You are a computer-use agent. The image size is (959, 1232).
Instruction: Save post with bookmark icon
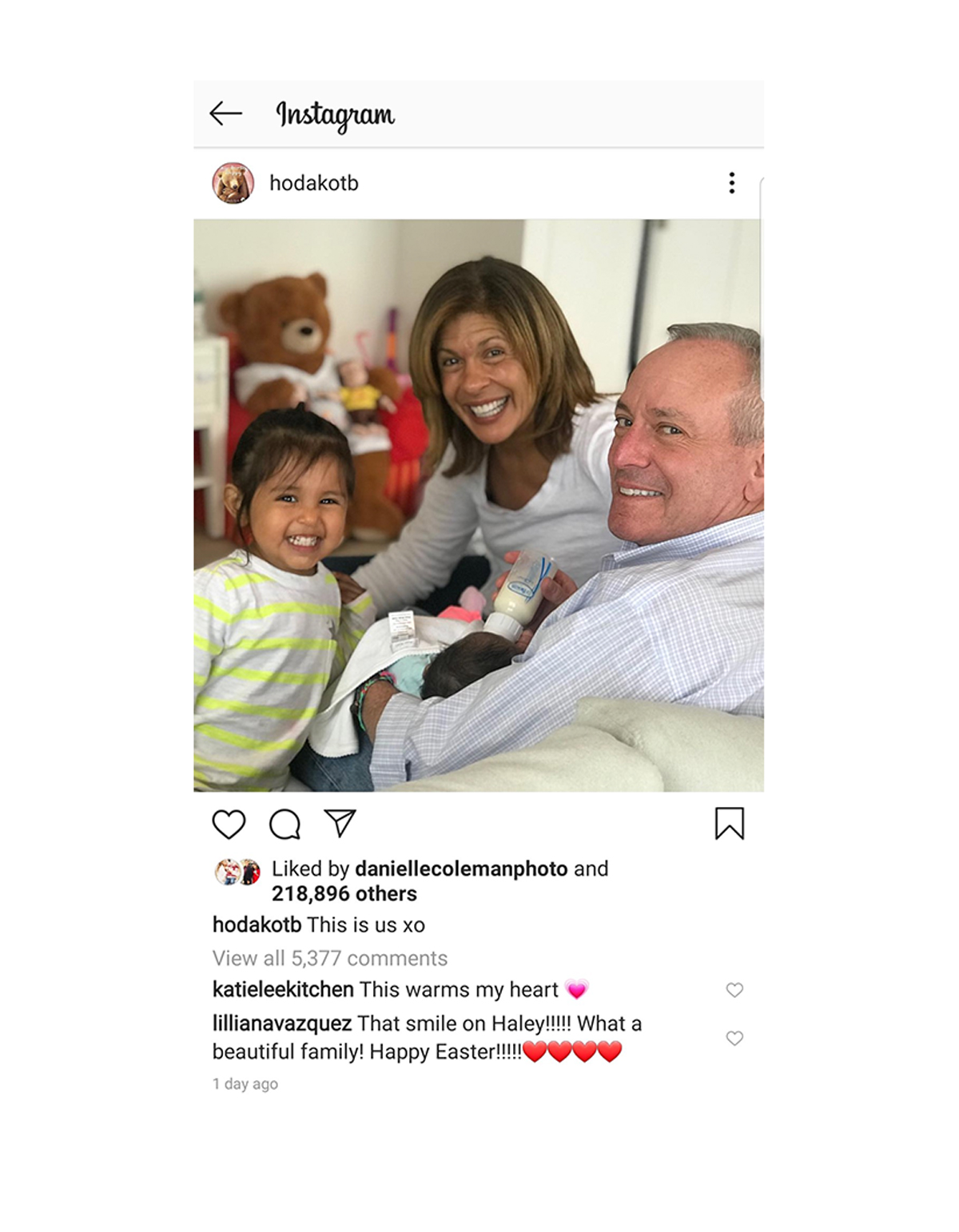click(x=729, y=824)
